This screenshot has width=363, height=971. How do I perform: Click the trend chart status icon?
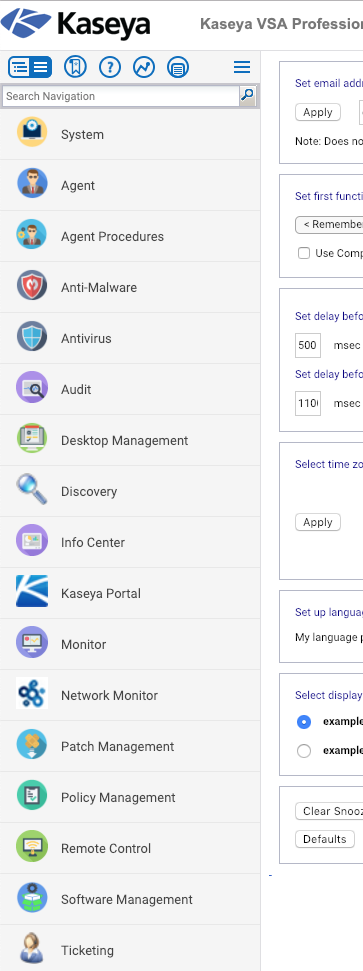[x=144, y=67]
